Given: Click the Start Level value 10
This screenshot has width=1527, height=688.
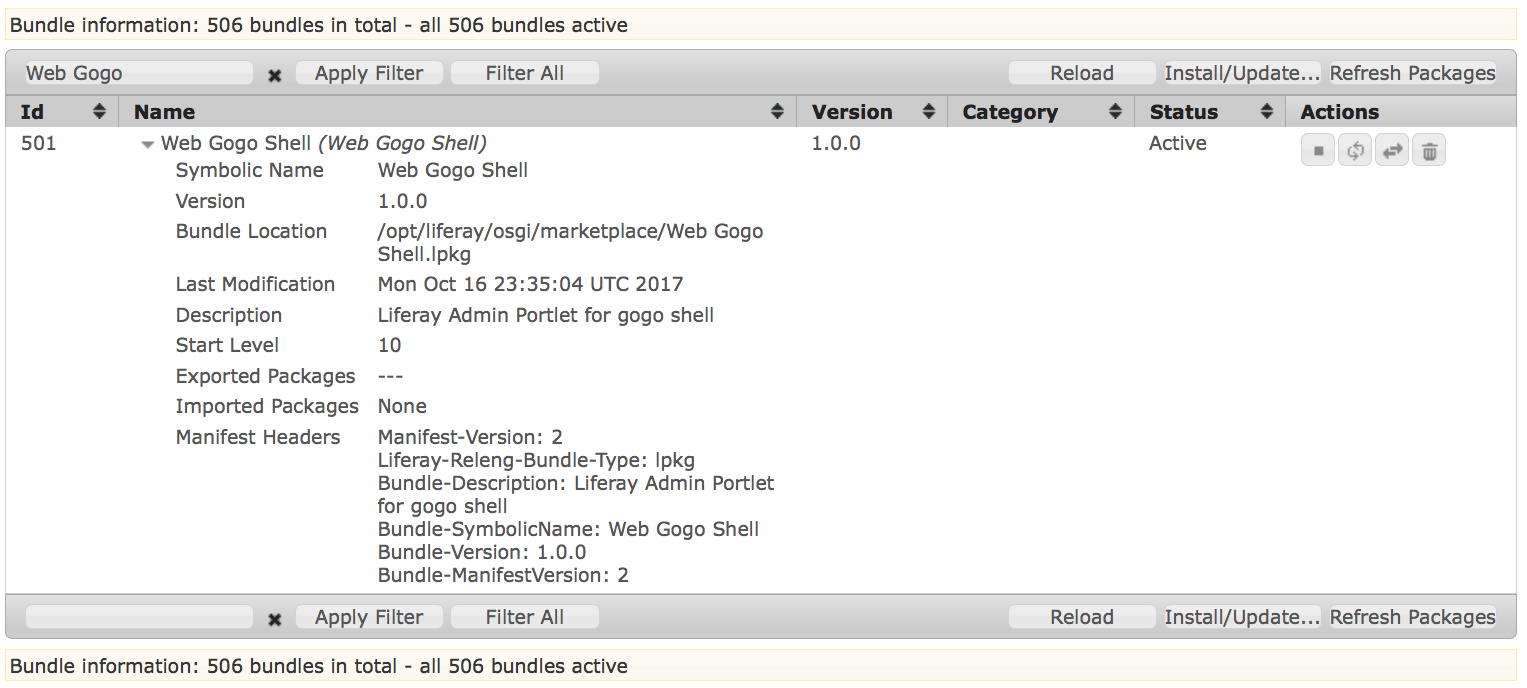Looking at the screenshot, I should coord(389,345).
